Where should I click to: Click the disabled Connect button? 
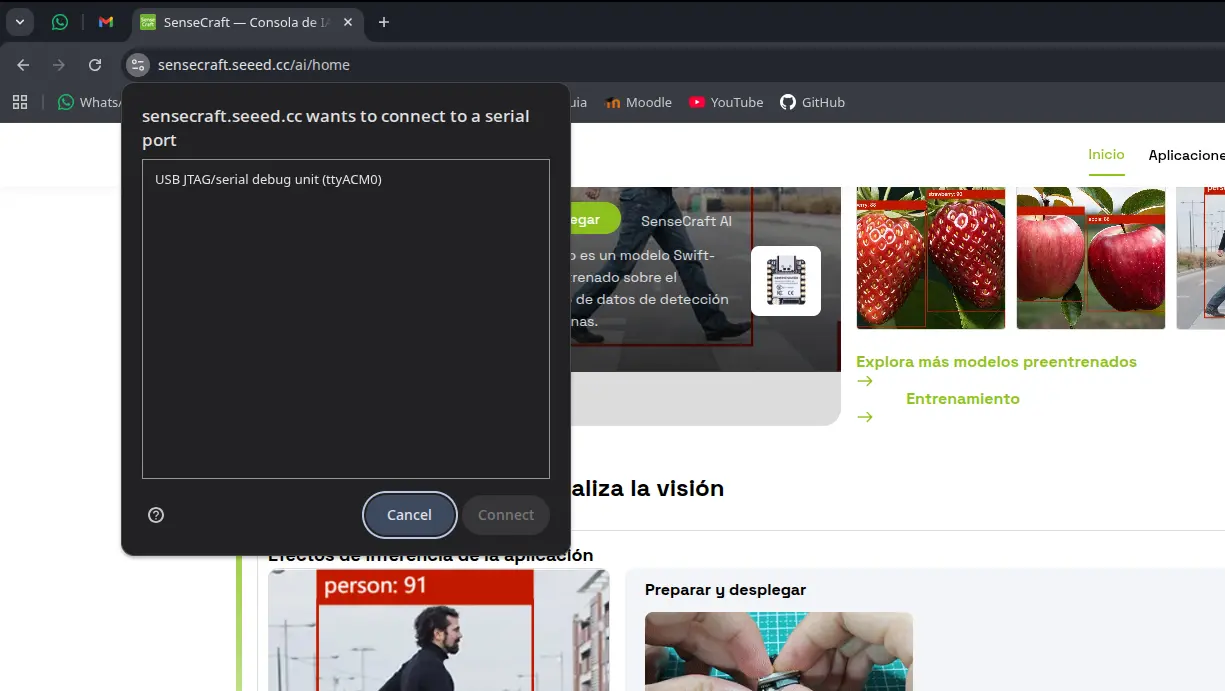(x=506, y=515)
